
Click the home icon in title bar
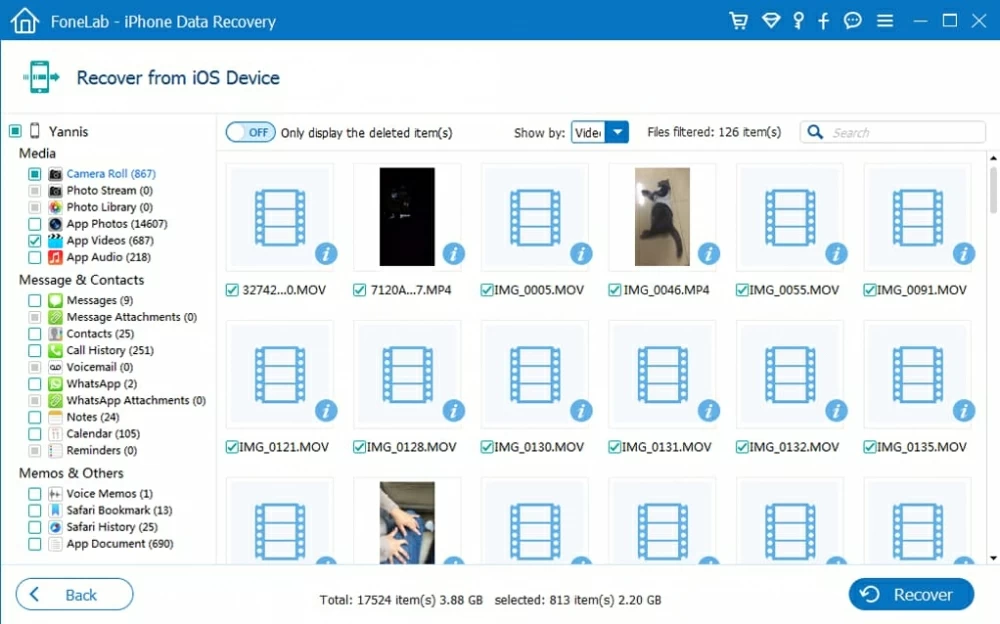click(x=25, y=20)
